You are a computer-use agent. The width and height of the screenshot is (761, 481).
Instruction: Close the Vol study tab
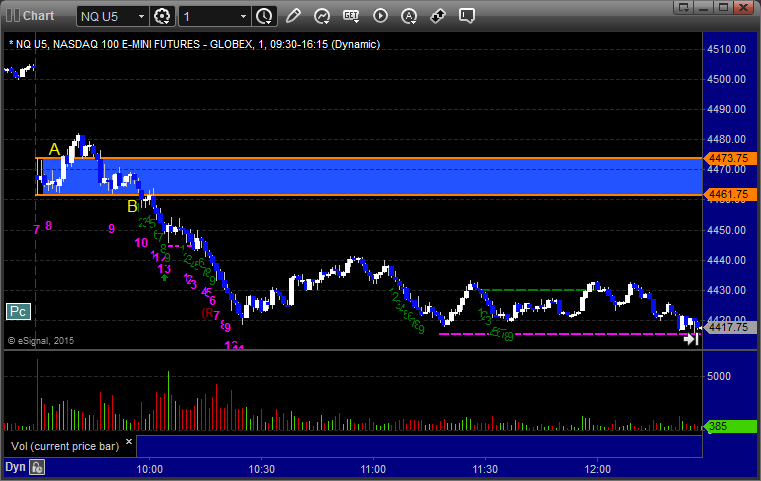click(127, 440)
